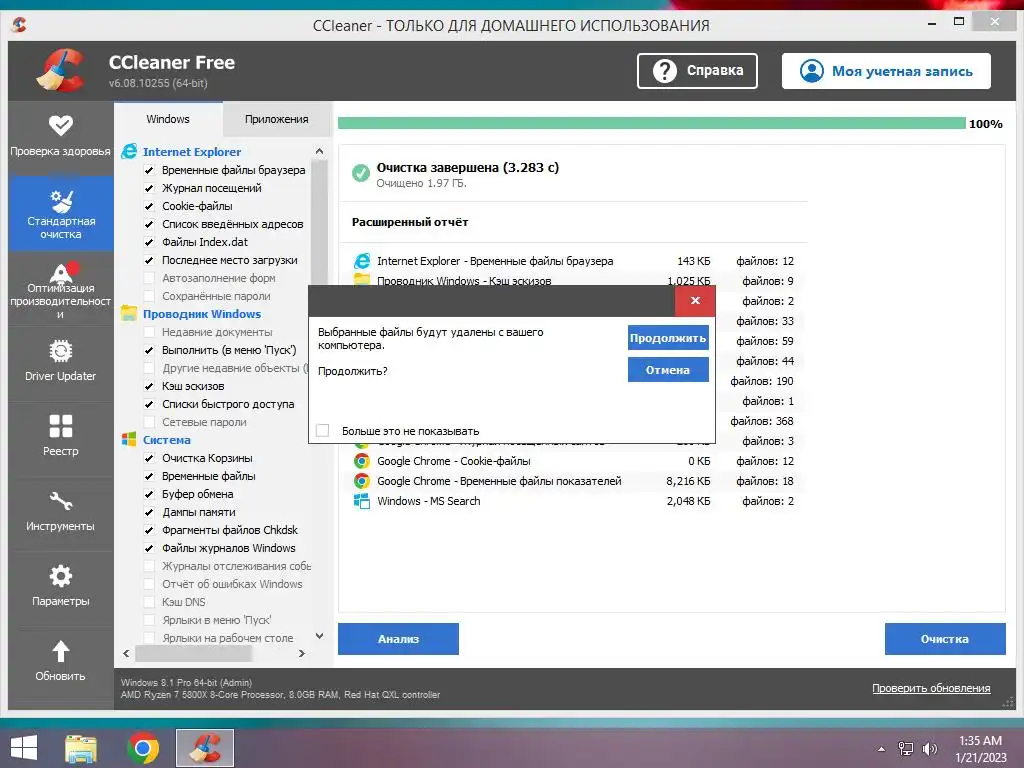Click the options list scroll-up arrow

point(319,152)
